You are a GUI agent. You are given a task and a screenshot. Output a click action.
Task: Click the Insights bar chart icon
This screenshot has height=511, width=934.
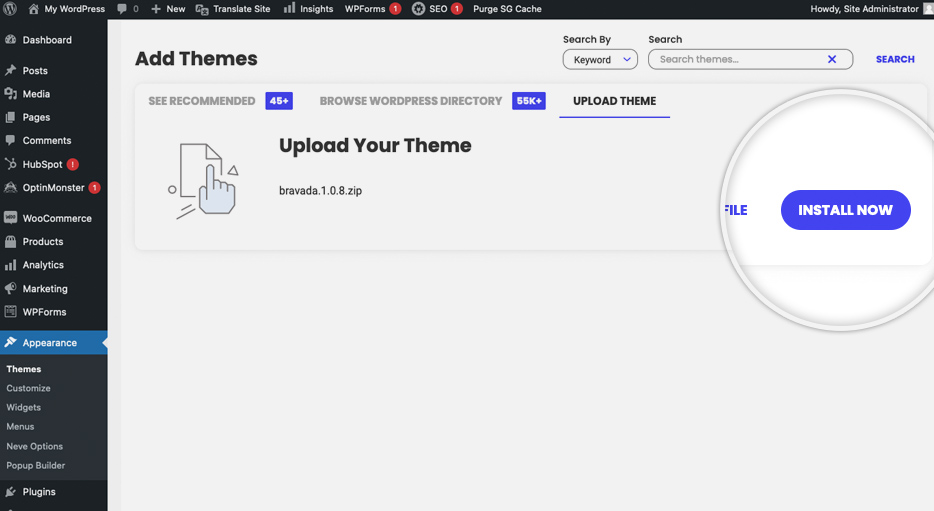[289, 8]
